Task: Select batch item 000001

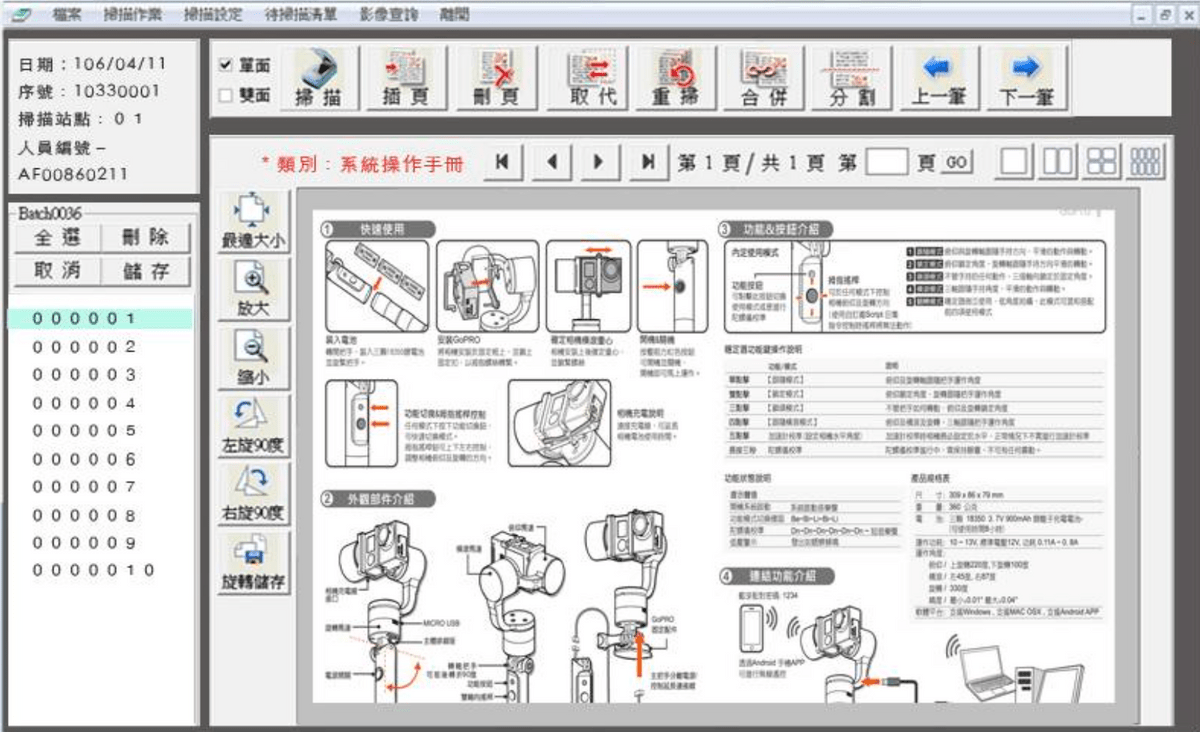Action: (100, 319)
